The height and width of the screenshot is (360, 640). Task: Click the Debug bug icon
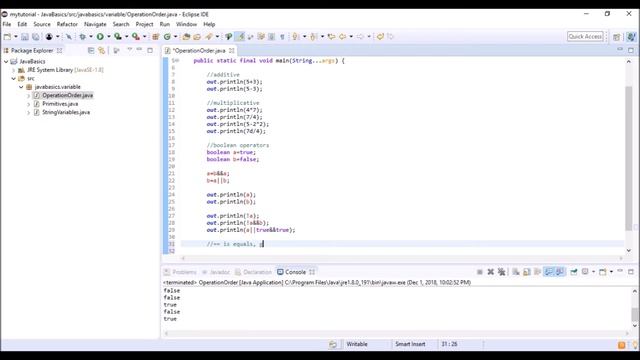click(x=82, y=37)
